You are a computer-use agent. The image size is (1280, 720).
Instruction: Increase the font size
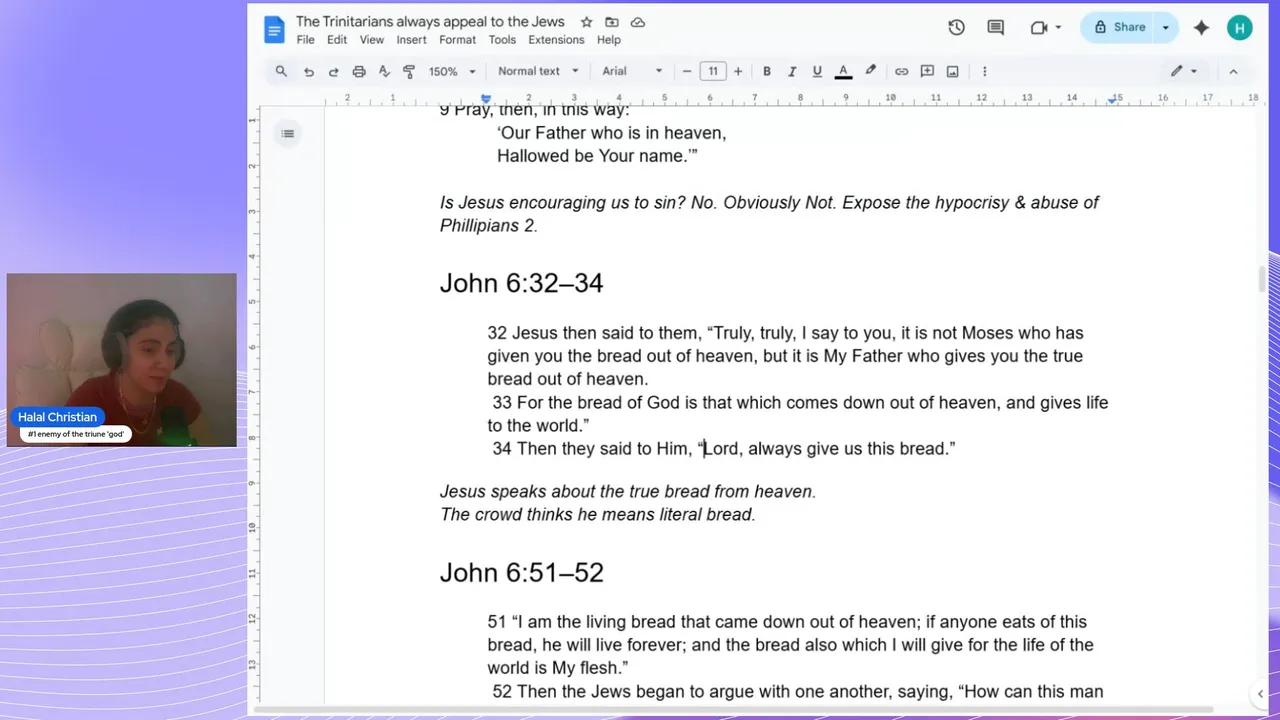(x=738, y=71)
